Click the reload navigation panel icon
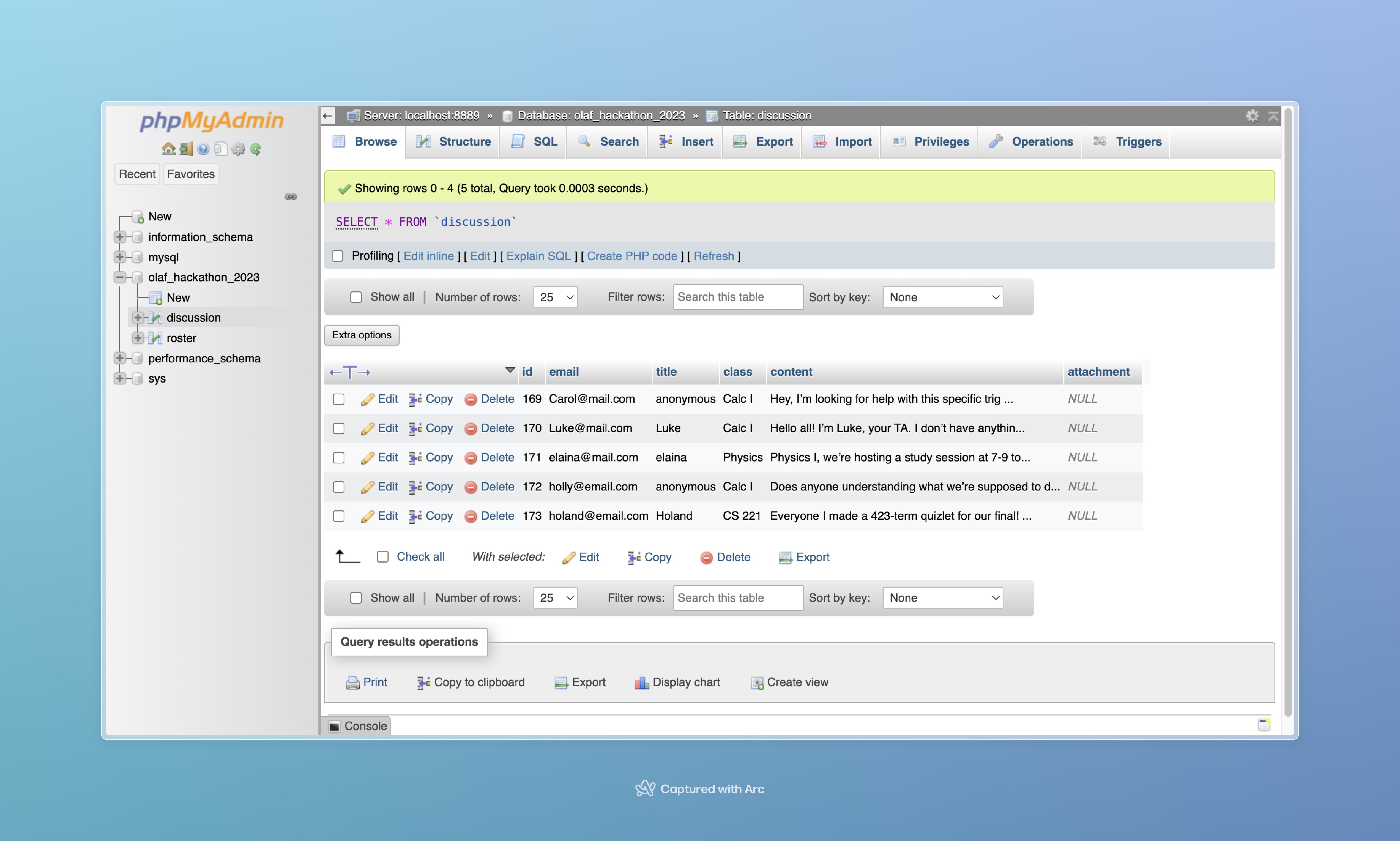1400x841 pixels. 256,149
